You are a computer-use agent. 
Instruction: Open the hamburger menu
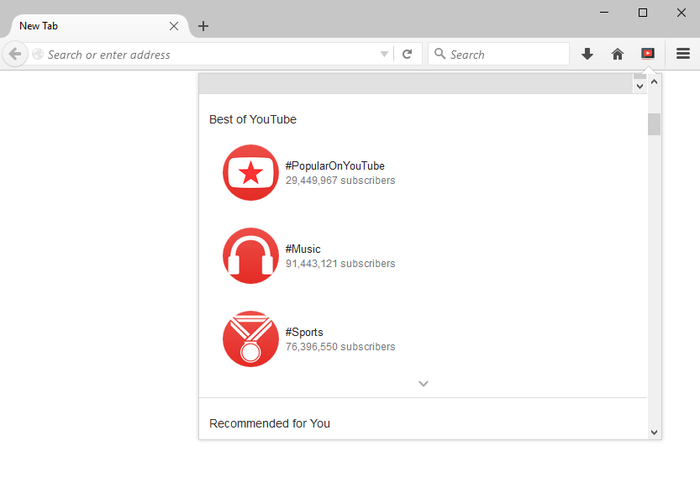[x=683, y=54]
